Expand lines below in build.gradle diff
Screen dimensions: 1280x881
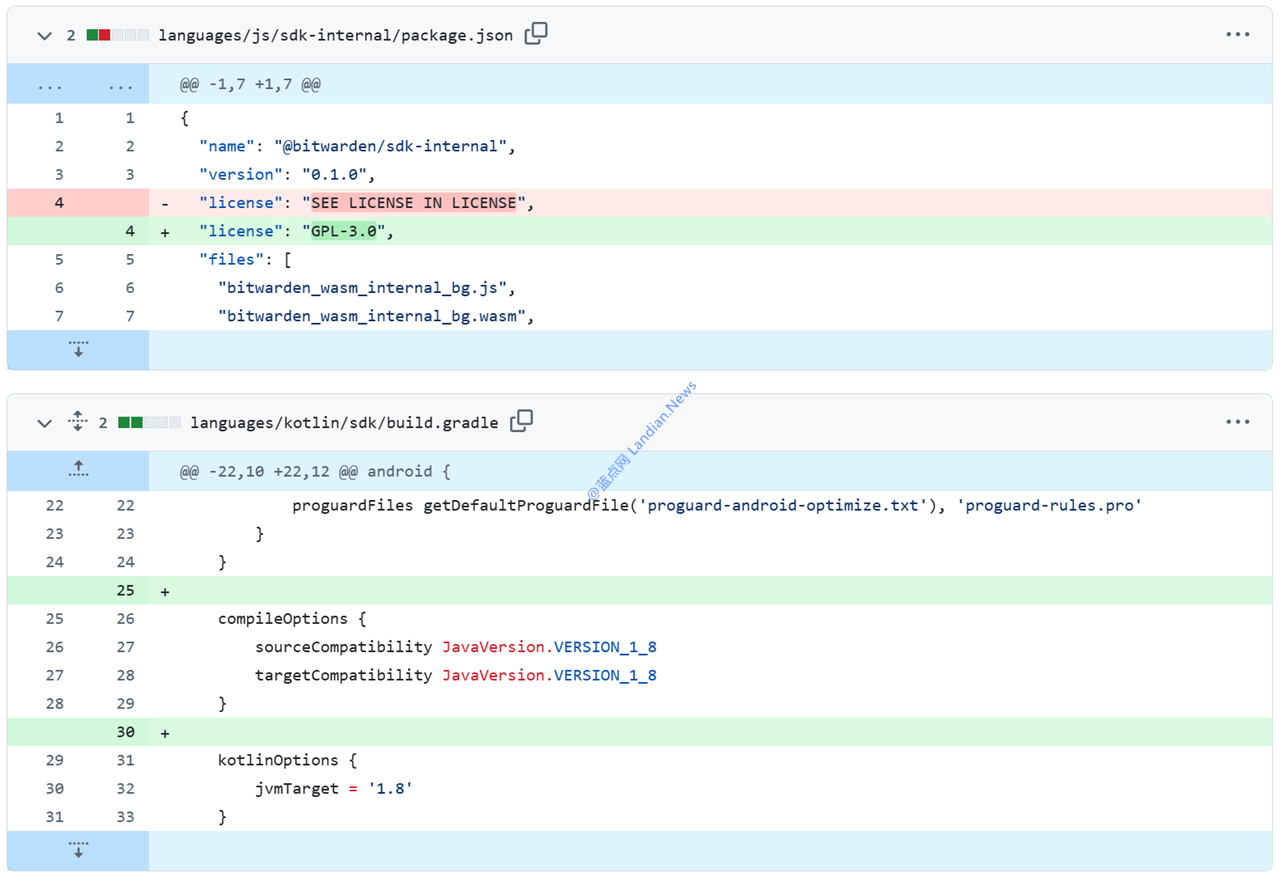point(78,850)
